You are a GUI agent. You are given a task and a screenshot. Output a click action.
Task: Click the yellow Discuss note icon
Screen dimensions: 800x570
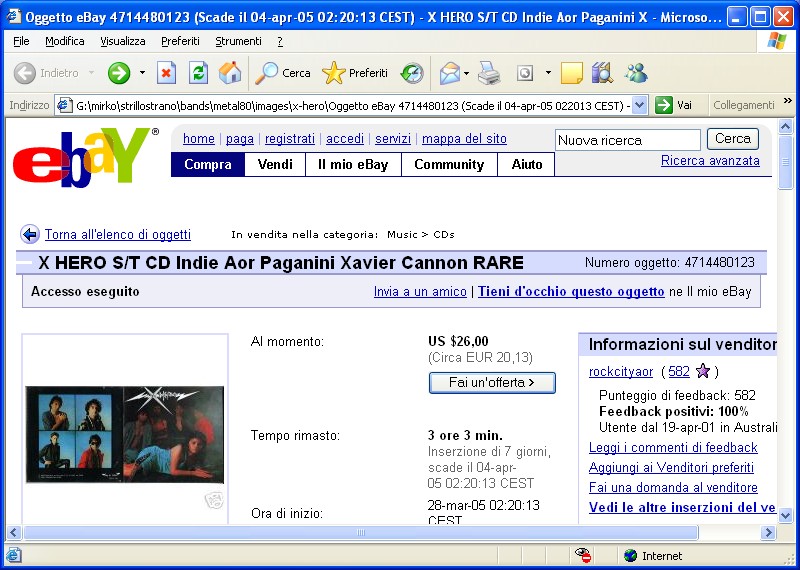(x=571, y=73)
